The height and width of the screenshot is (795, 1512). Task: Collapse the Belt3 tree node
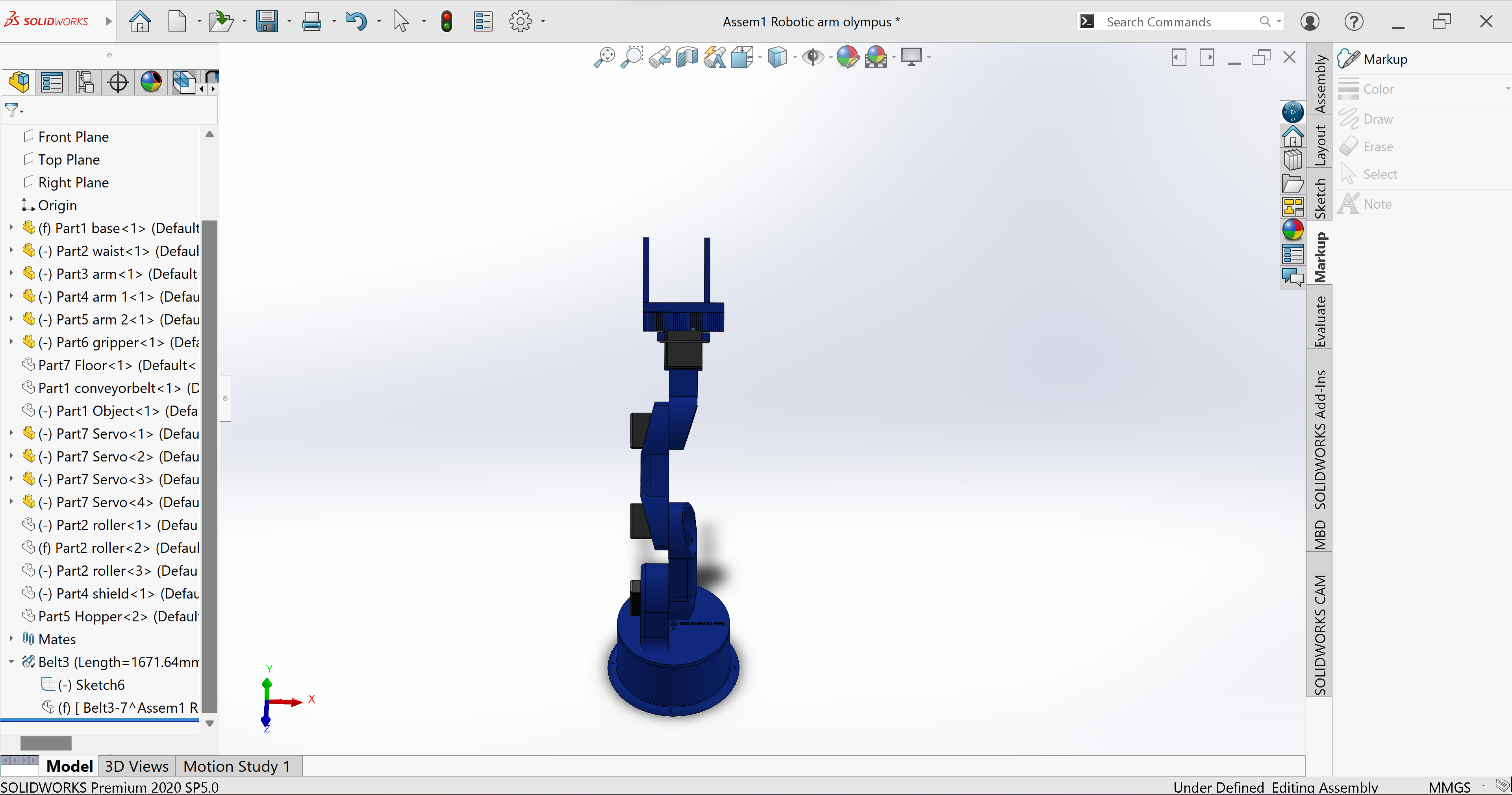11,662
